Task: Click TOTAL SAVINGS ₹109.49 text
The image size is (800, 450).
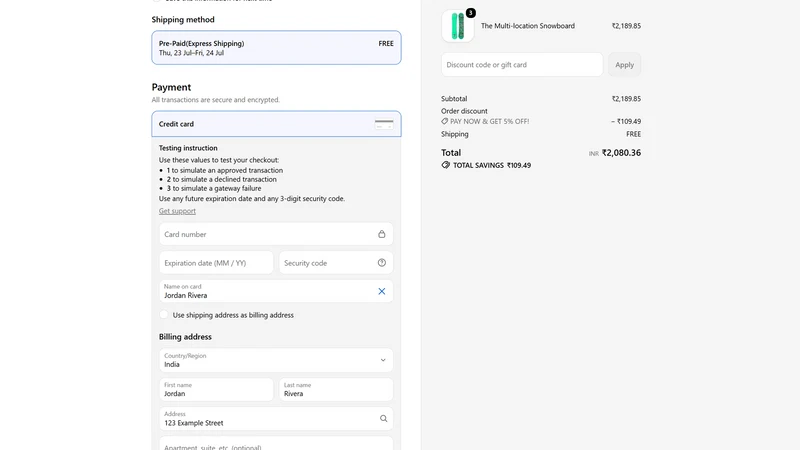Action: [x=492, y=165]
